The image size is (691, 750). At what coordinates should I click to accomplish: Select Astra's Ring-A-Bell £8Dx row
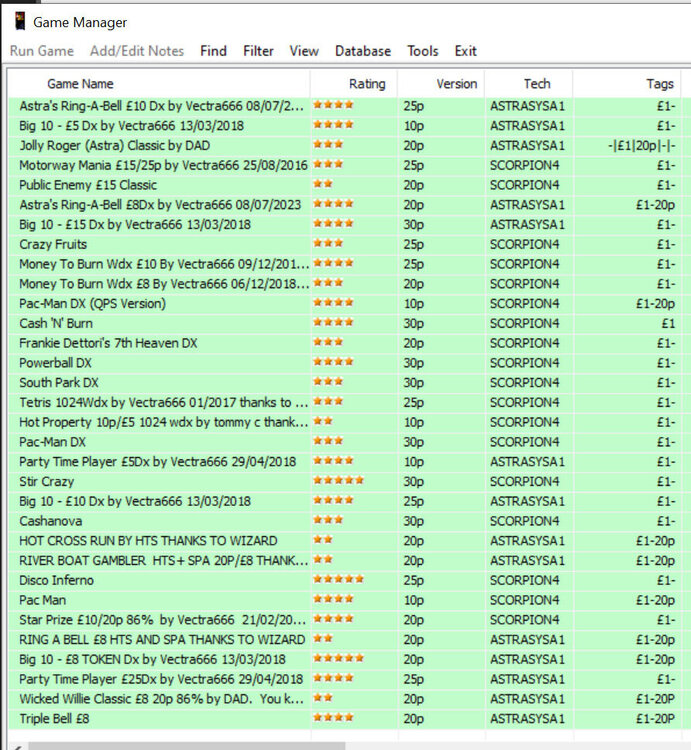[x=349, y=205]
